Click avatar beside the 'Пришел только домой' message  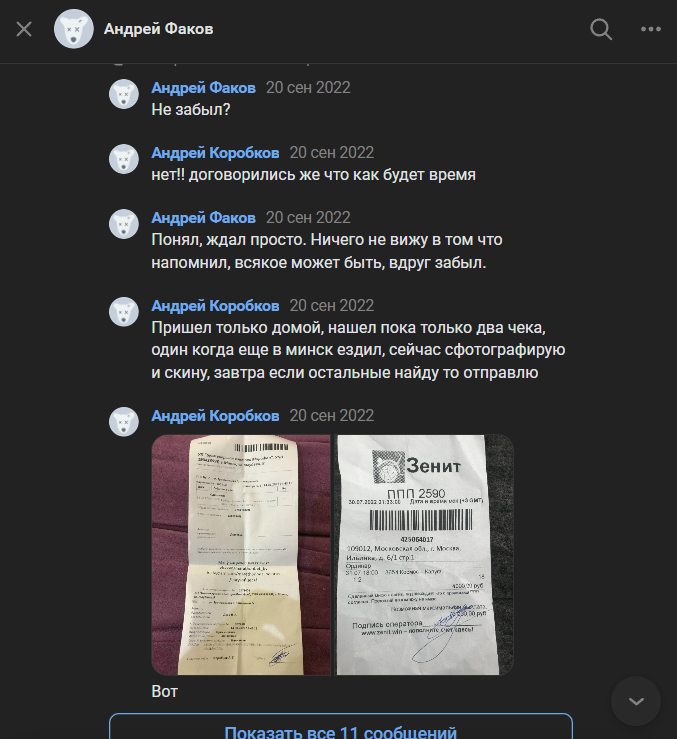click(124, 312)
